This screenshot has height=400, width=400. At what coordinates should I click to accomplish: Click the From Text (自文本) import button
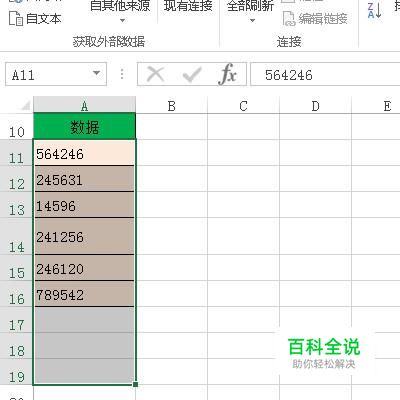(x=35, y=19)
